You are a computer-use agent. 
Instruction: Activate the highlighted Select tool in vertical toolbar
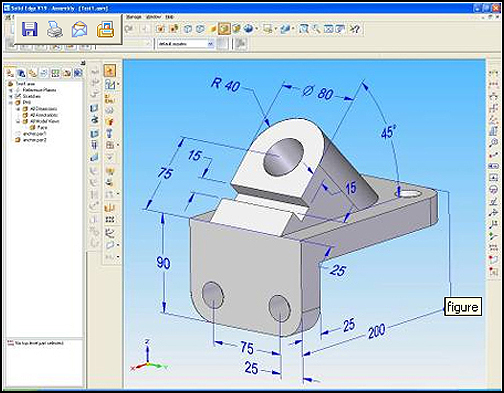[110, 71]
